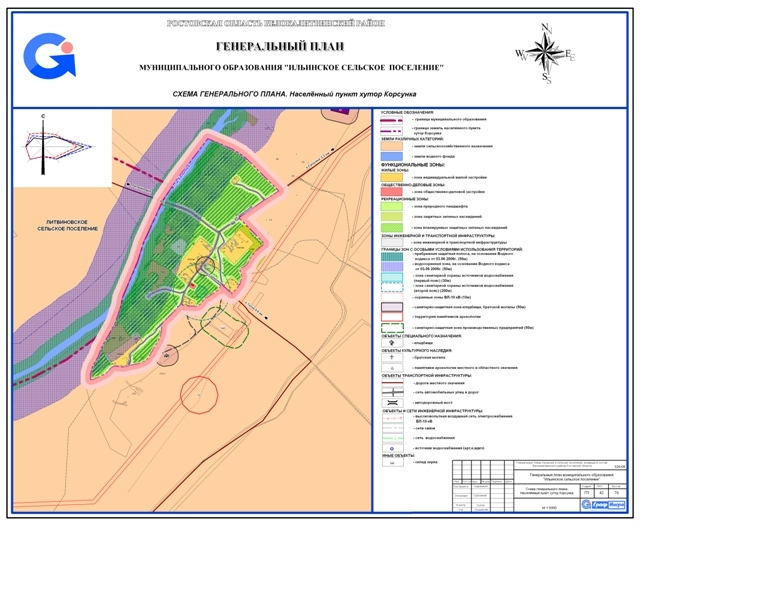Click the red public-business zone legend swatch
The height and width of the screenshot is (600, 780).
pos(391,191)
